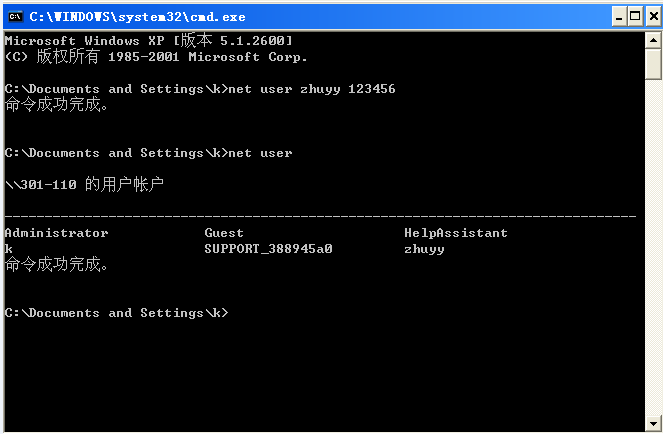Click the C:\WINDOWS\system32\cmd.exe title bar text
663x434 pixels.
pos(137,16)
